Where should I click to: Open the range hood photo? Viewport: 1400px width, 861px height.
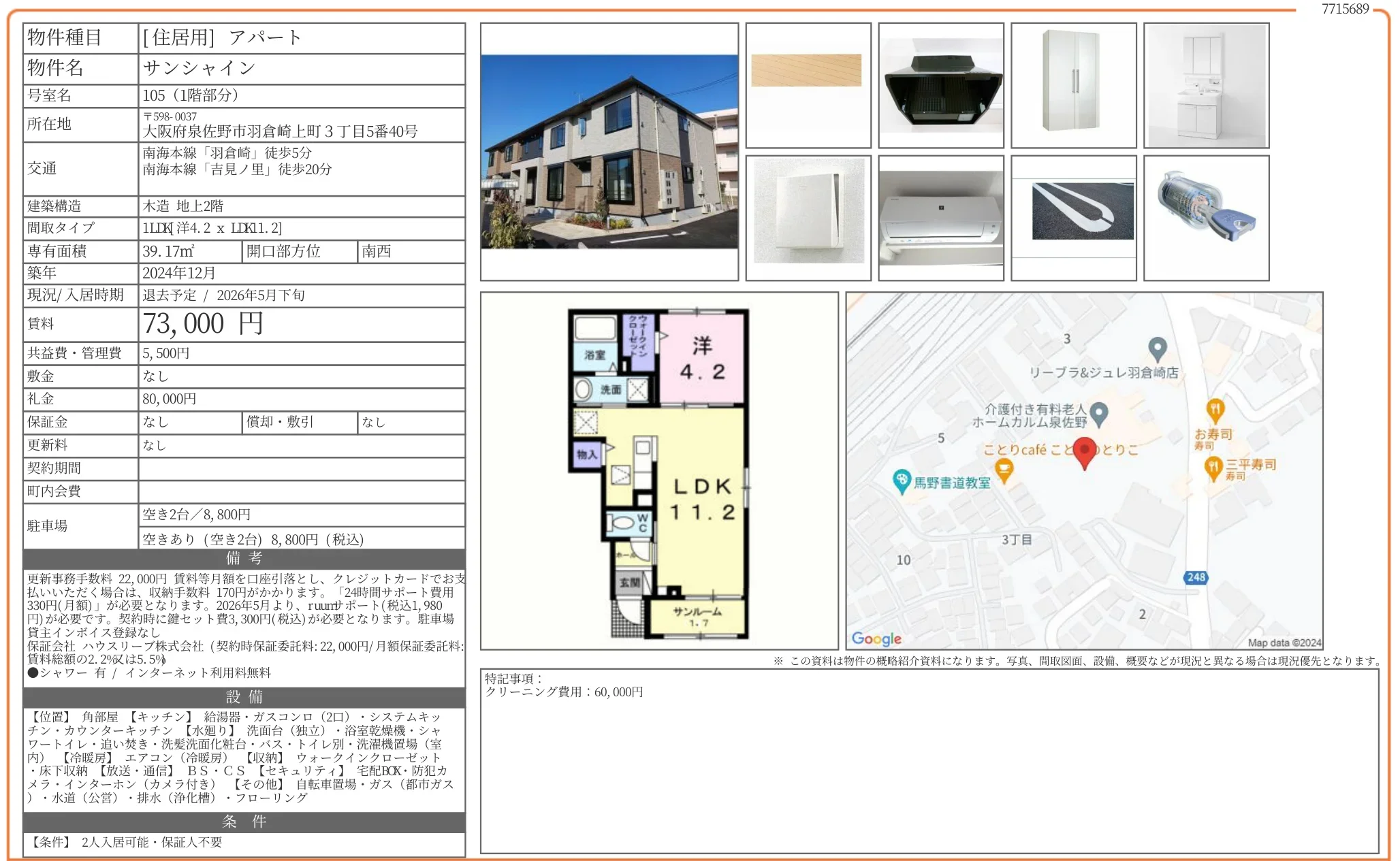pos(940,85)
